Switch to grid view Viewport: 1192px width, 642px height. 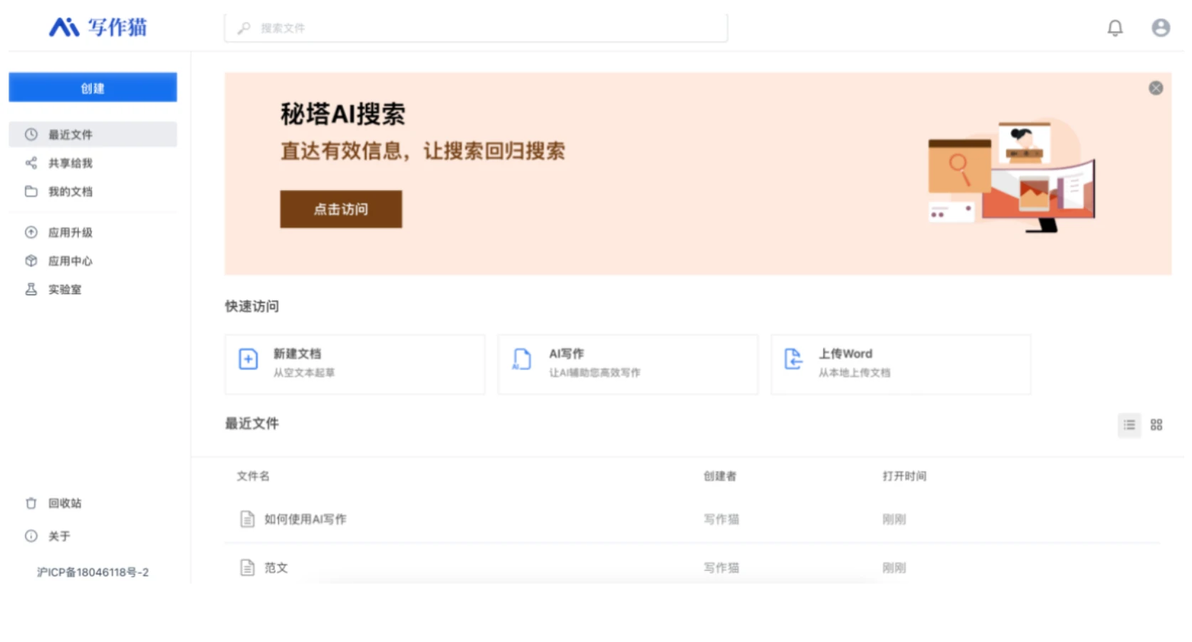(1156, 425)
